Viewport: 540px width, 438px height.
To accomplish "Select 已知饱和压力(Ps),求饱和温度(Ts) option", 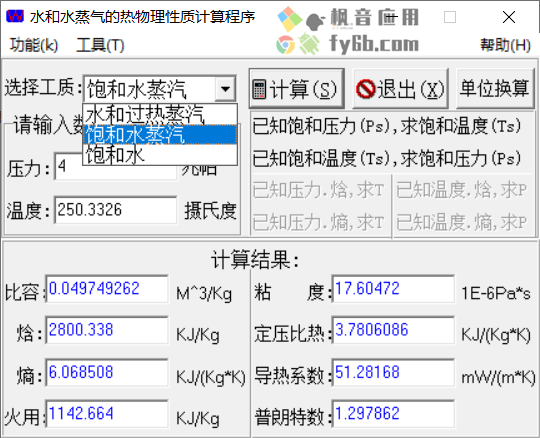I will pyautogui.click(x=386, y=126).
